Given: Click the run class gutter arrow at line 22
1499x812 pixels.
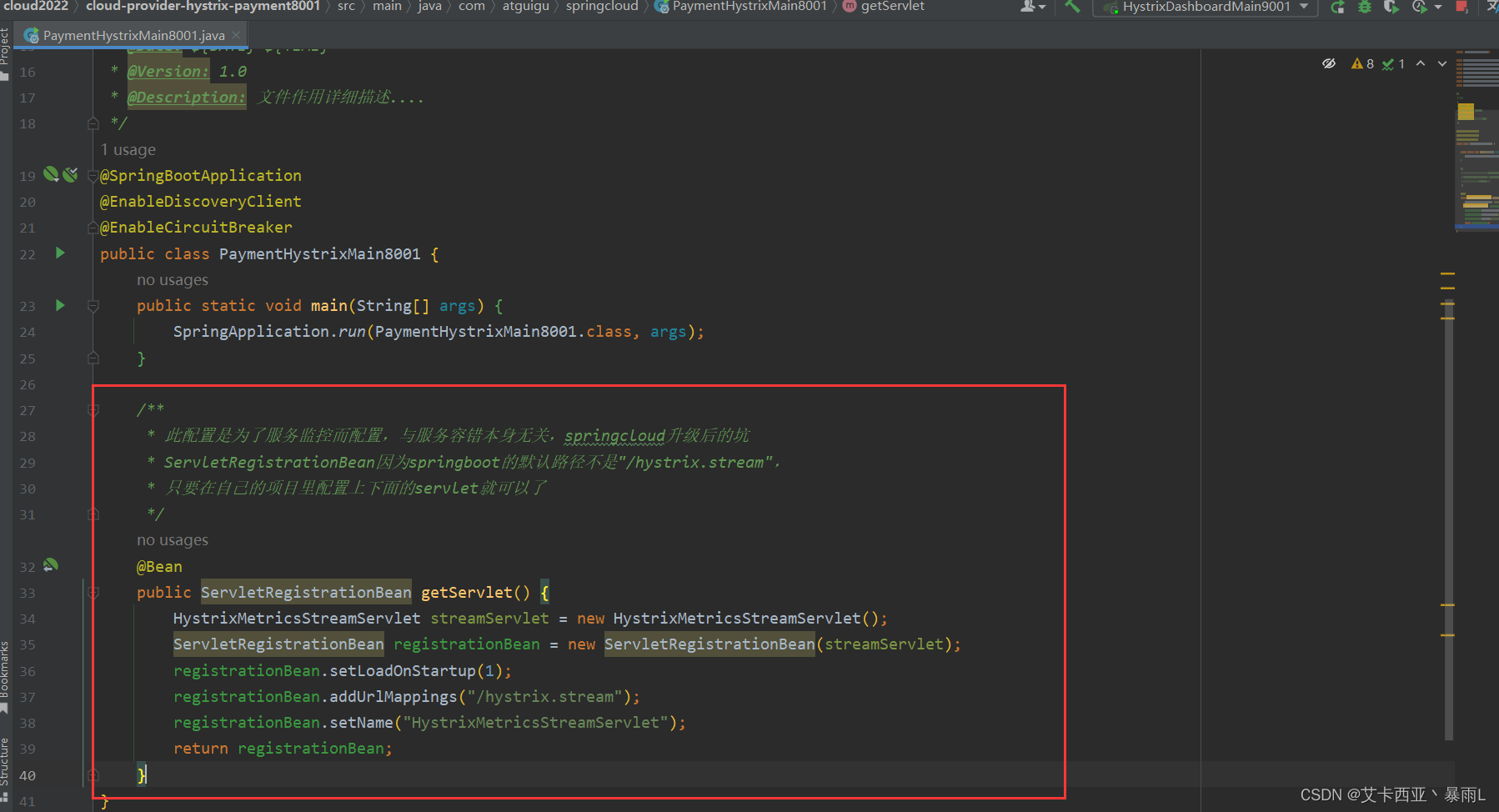Looking at the screenshot, I should click(60, 253).
